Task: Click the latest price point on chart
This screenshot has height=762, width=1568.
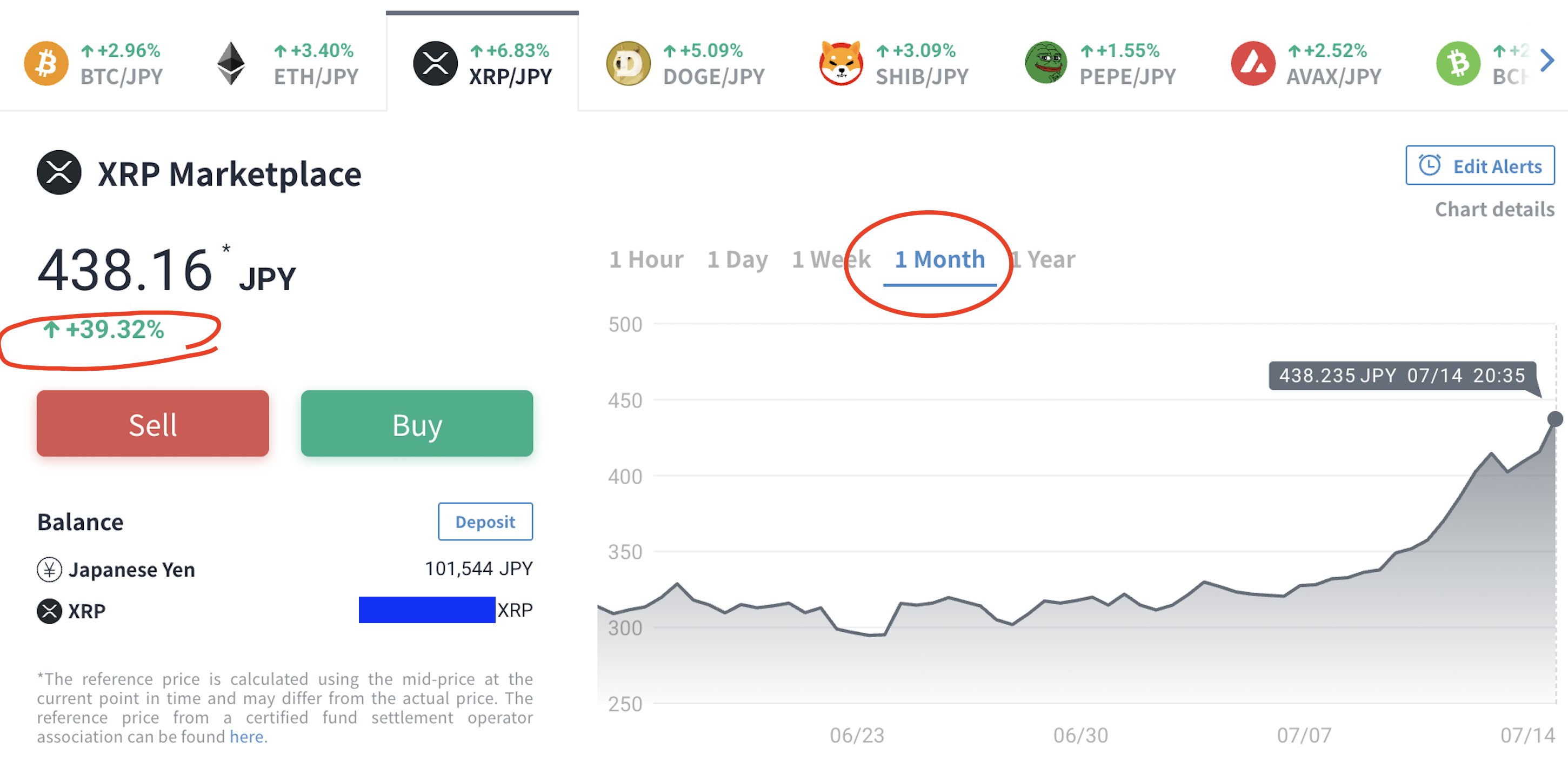Action: [1554, 419]
